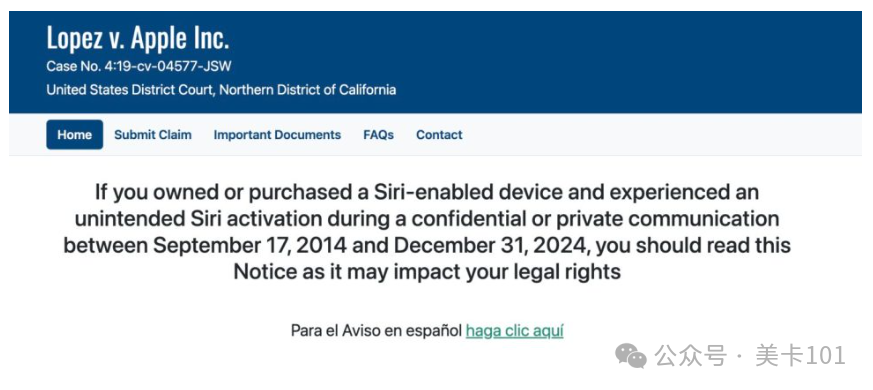This screenshot has height=390, width=873.
Task: Click the words 'you should read this'
Action: (697, 246)
